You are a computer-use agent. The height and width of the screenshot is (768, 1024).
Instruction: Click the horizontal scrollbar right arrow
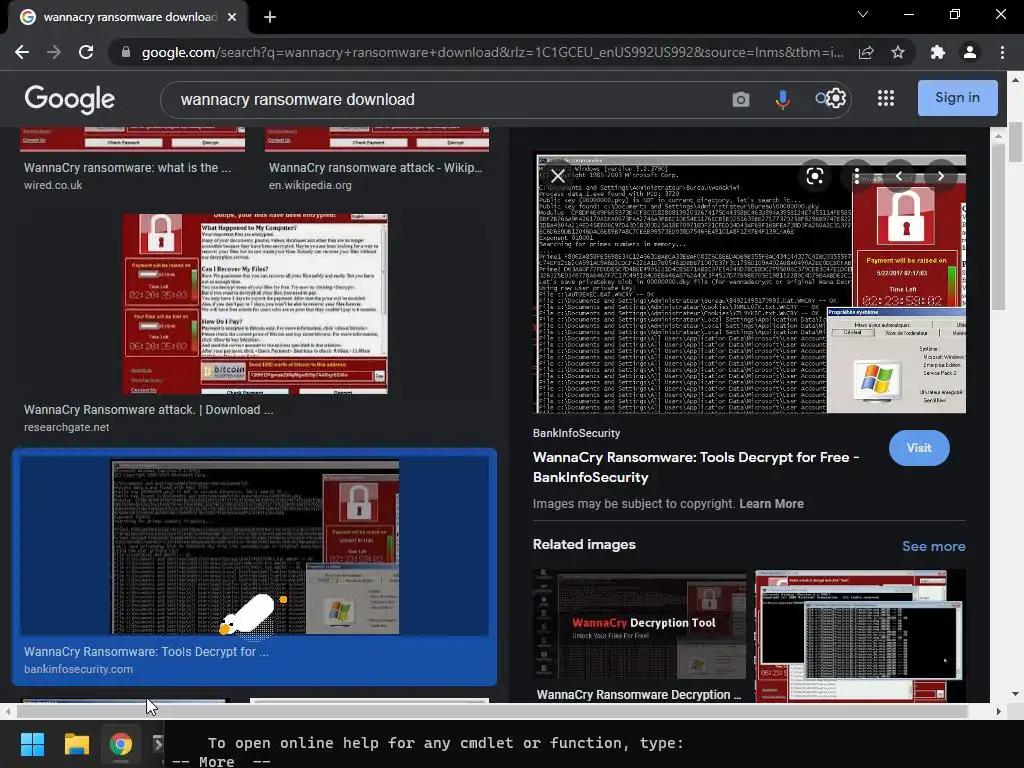pos(999,711)
